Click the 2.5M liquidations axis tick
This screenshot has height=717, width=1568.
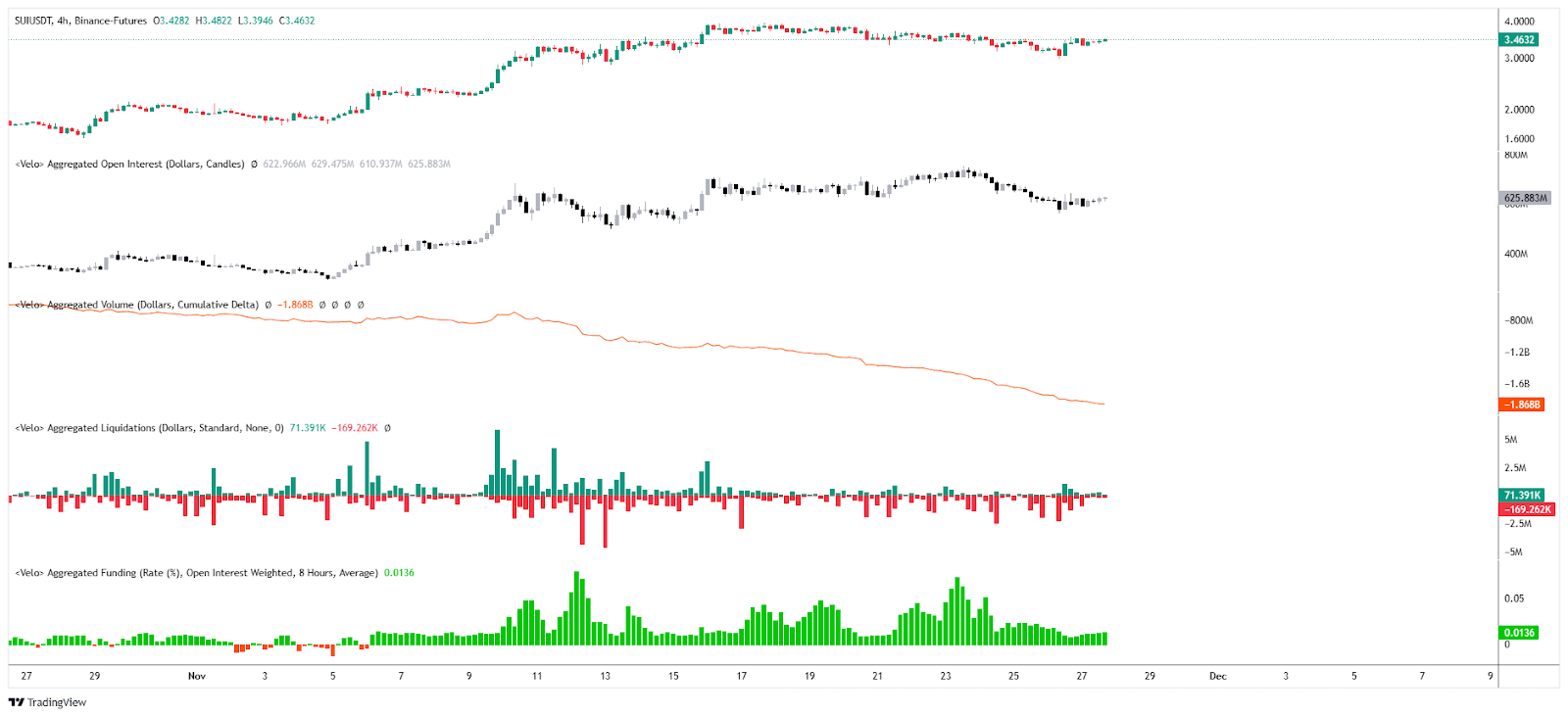pyautogui.click(x=1515, y=468)
